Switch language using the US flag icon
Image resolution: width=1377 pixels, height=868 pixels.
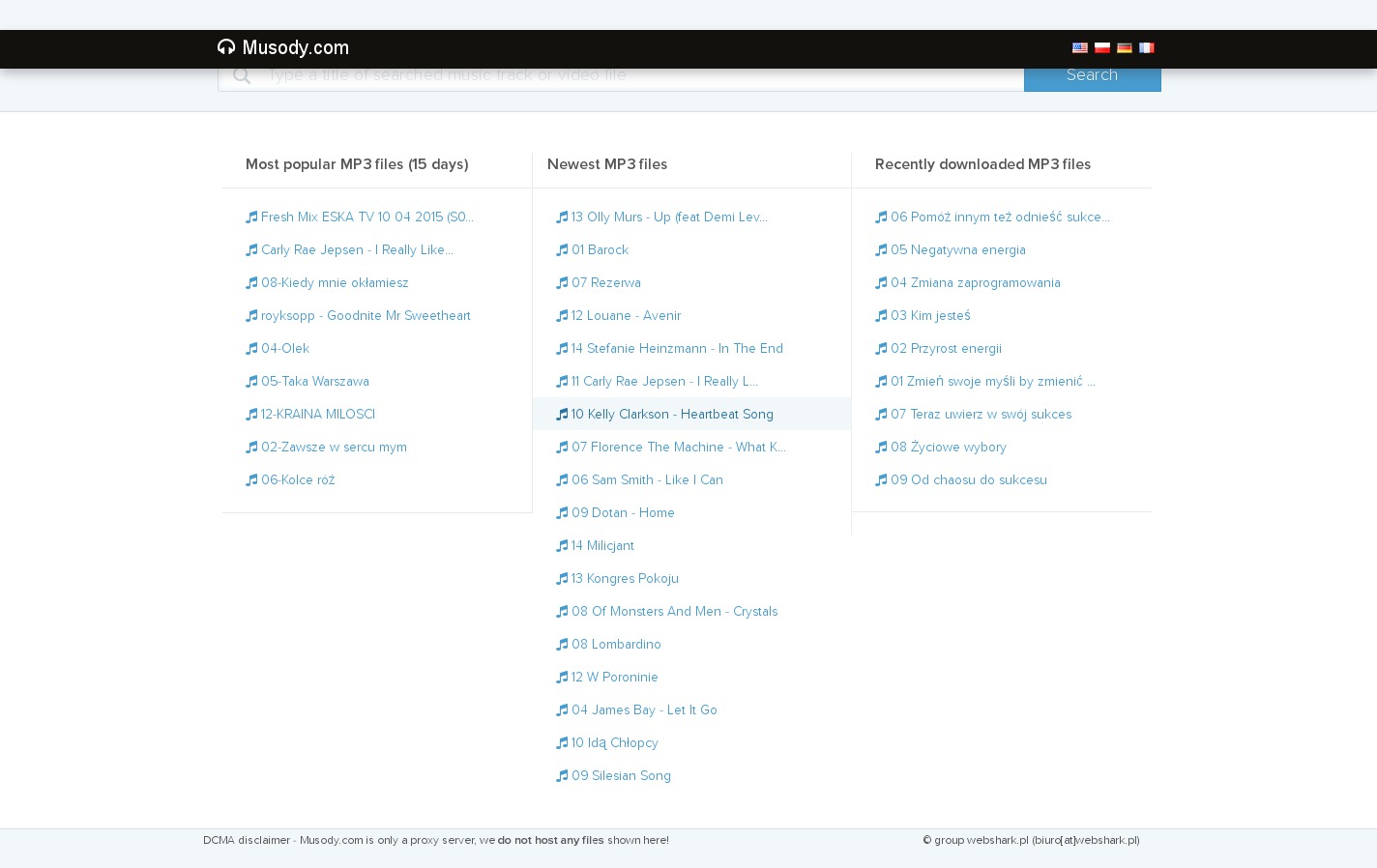tap(1079, 47)
